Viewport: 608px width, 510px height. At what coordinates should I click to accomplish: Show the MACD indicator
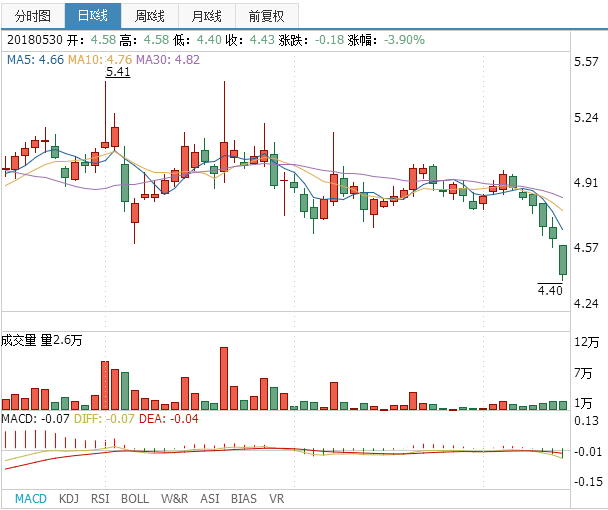point(31,498)
